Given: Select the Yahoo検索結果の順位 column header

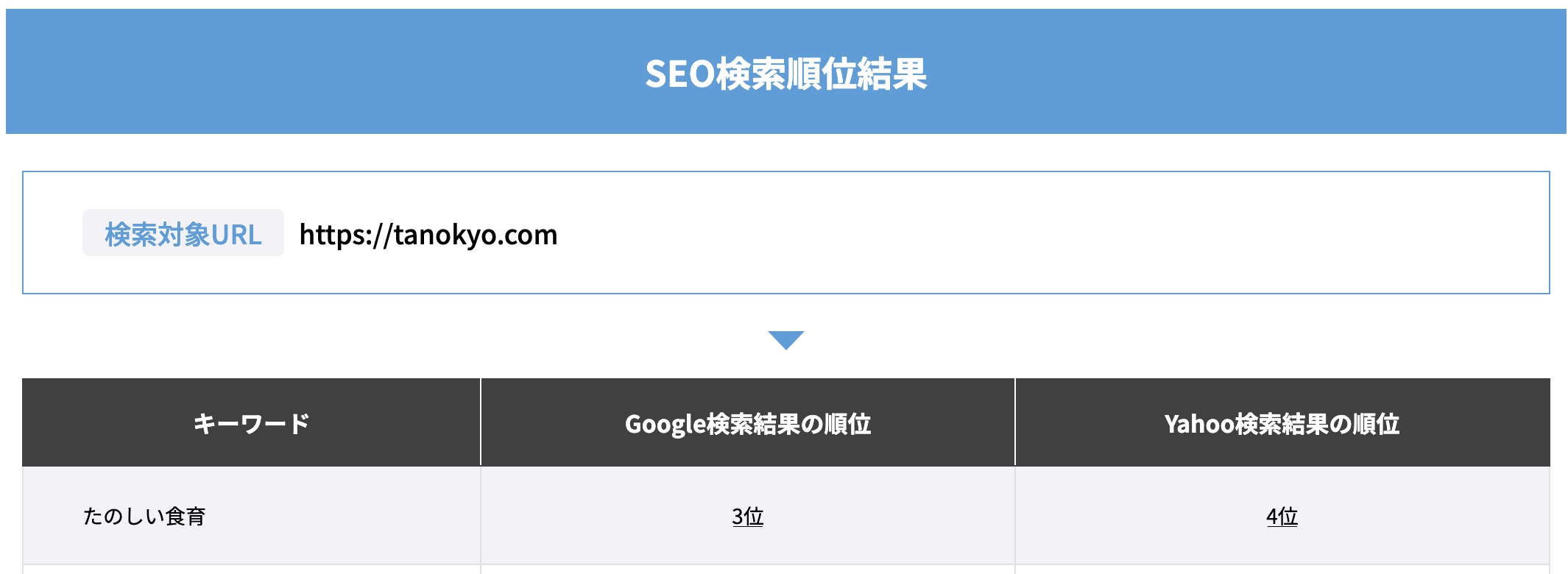Looking at the screenshot, I should click(x=1282, y=423).
